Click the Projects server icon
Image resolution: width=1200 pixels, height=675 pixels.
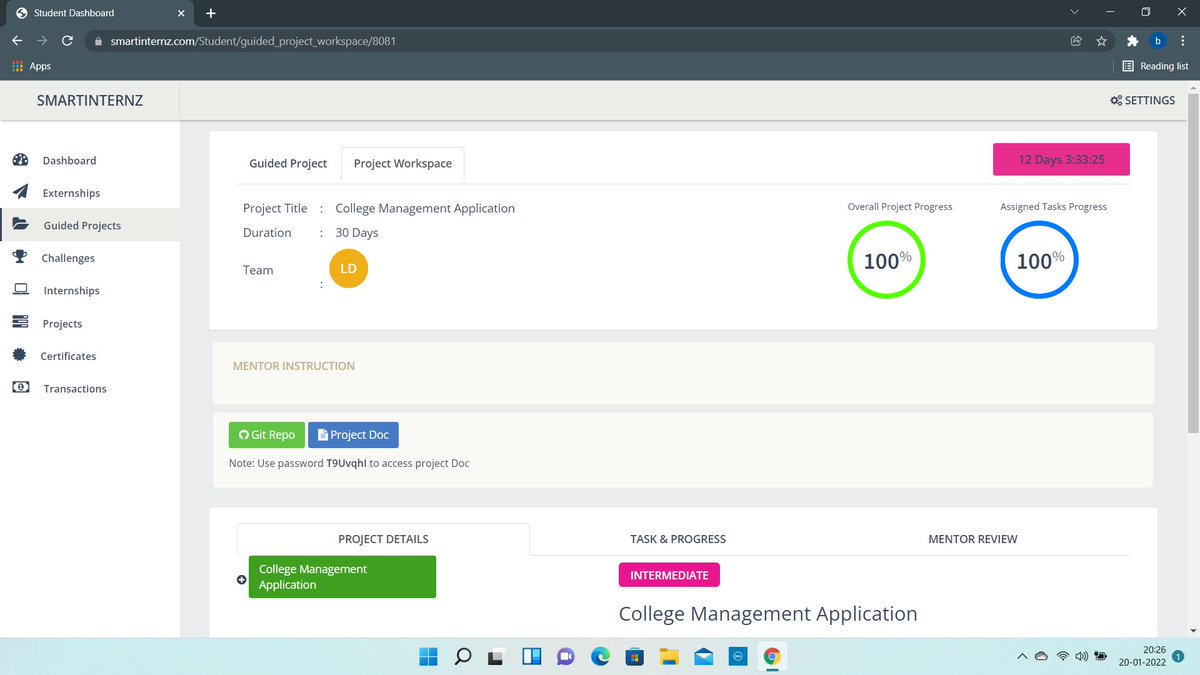[20, 323]
